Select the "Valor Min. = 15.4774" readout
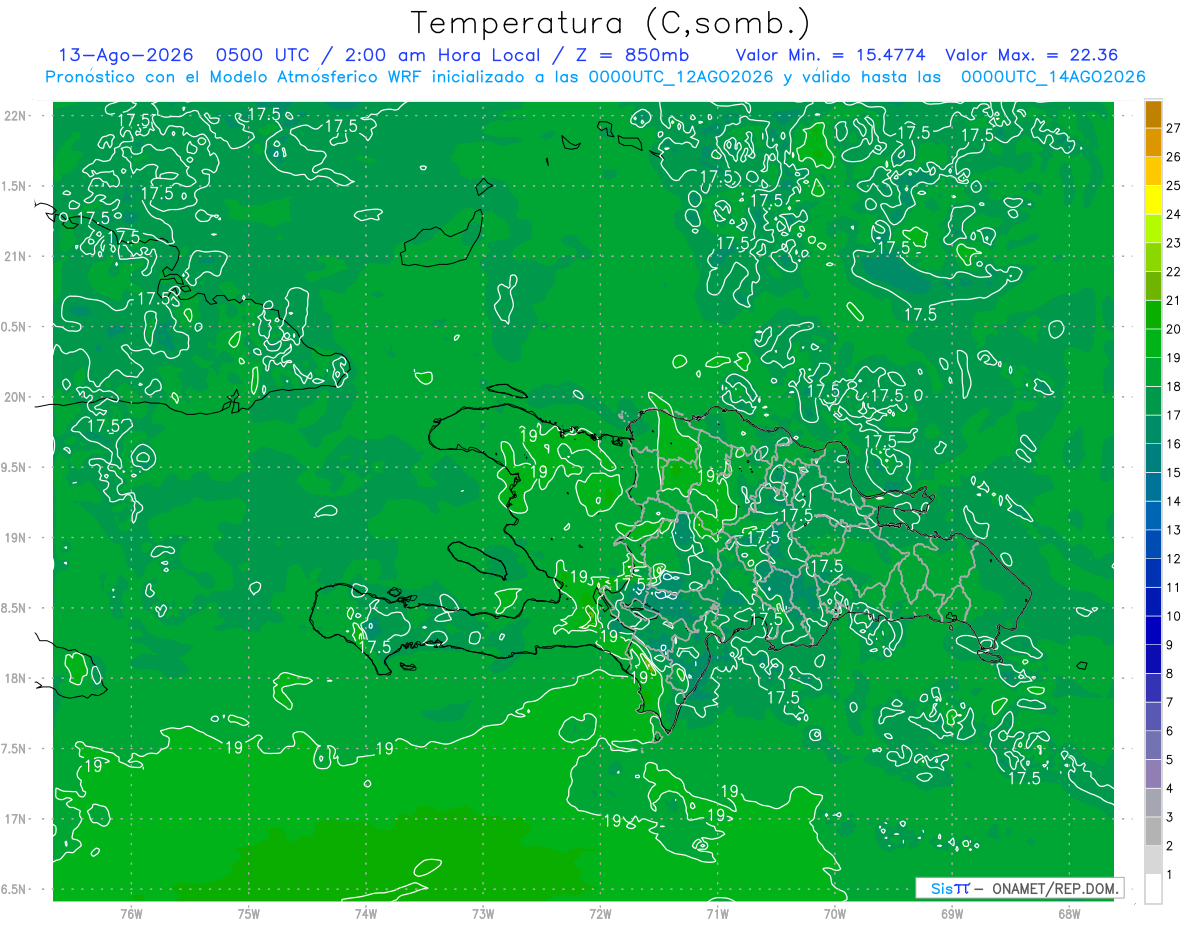 click(829, 55)
